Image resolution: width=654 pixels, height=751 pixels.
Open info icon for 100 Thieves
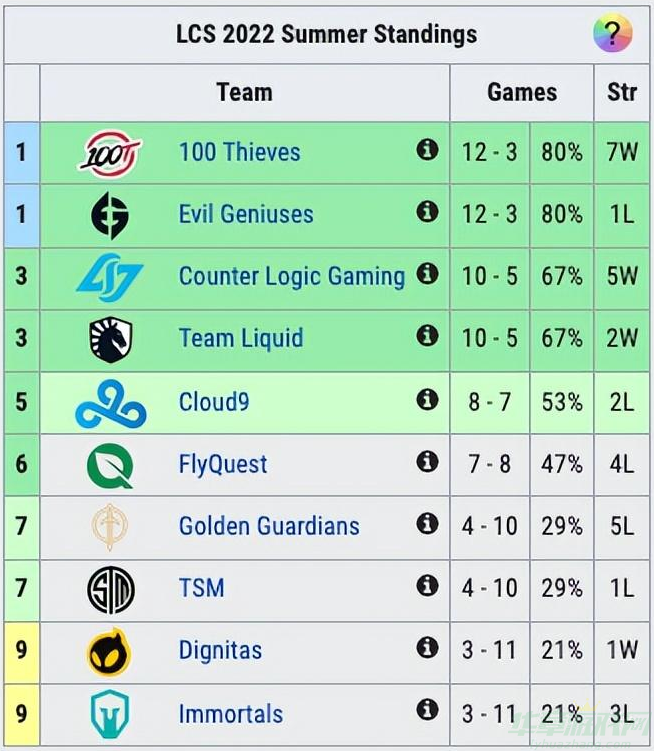[x=427, y=149]
